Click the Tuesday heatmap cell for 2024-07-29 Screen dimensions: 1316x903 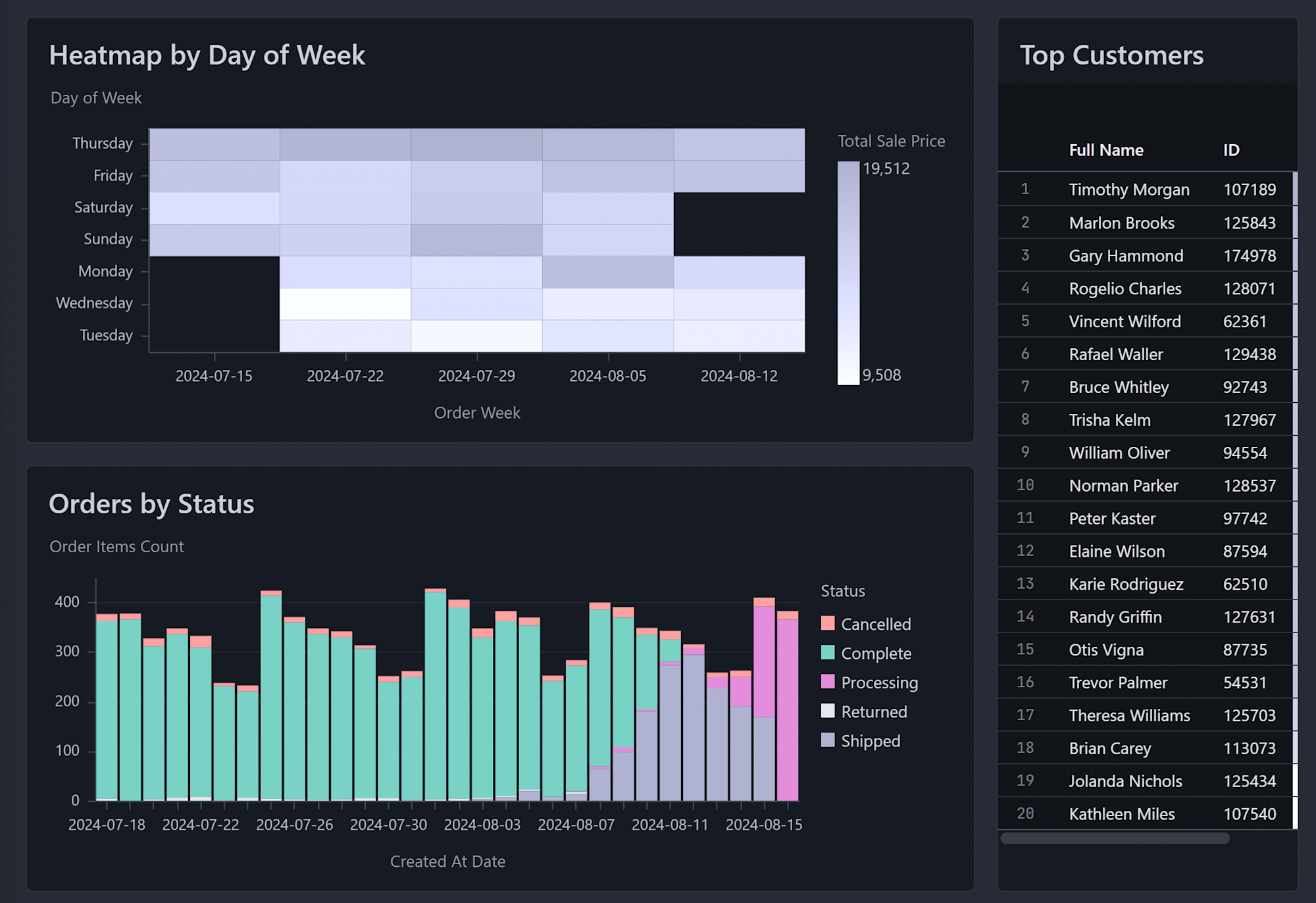(x=476, y=336)
